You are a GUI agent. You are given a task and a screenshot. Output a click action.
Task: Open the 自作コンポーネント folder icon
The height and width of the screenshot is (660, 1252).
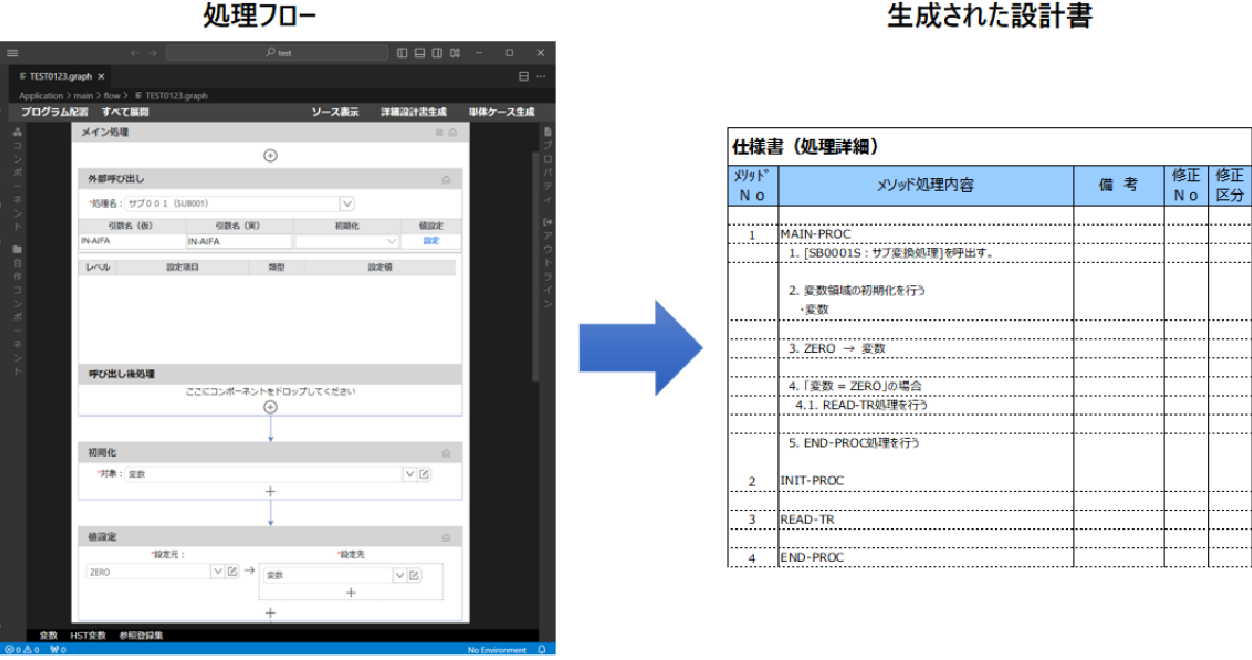point(17,249)
